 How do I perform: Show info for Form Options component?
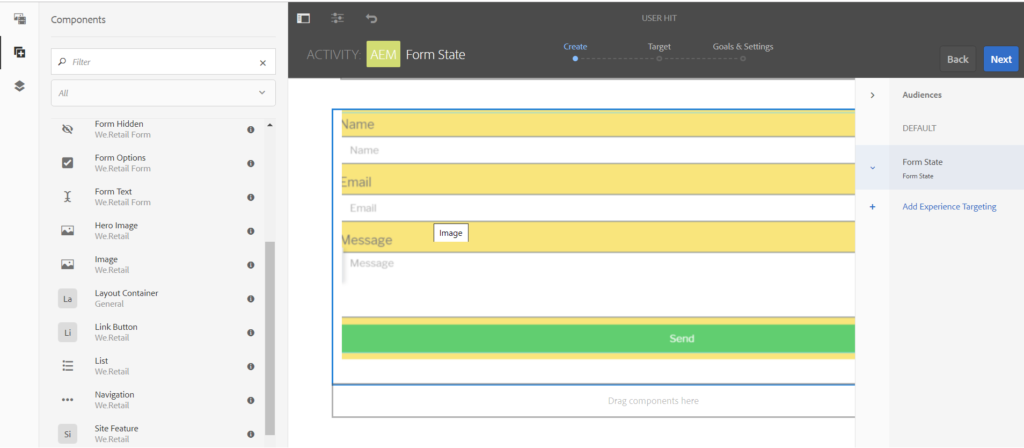pos(251,163)
